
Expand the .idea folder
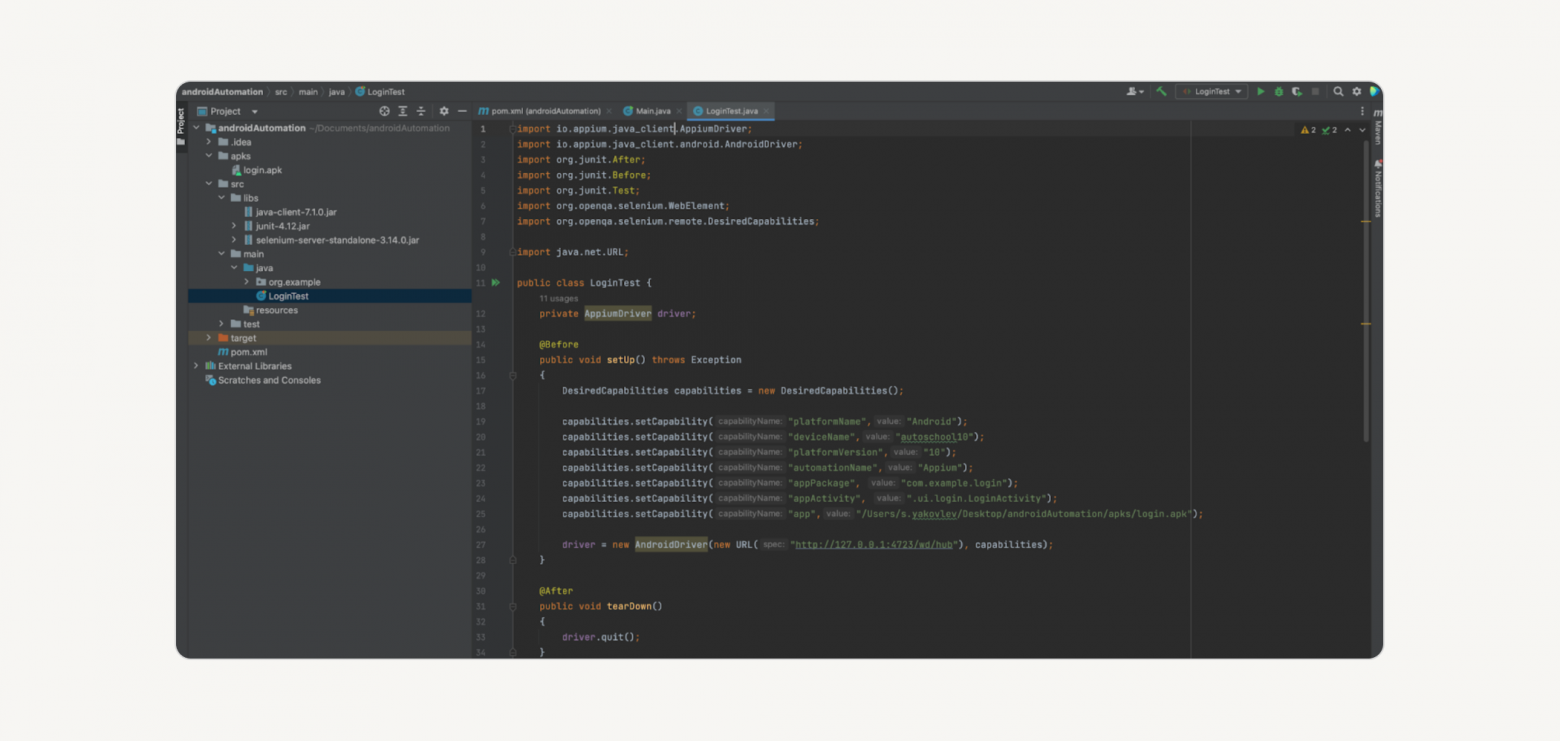click(x=209, y=142)
